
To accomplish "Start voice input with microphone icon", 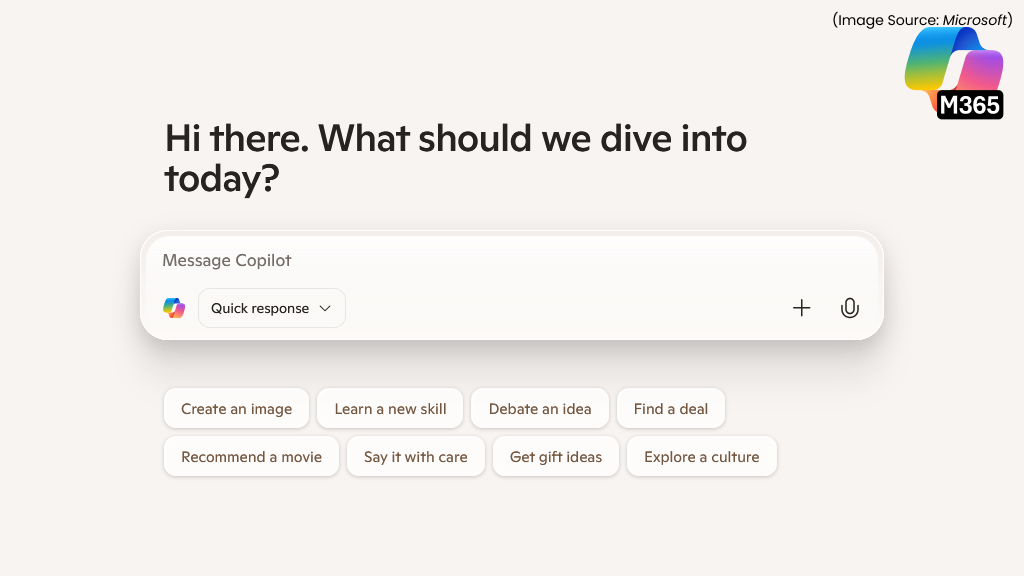I will click(x=850, y=308).
